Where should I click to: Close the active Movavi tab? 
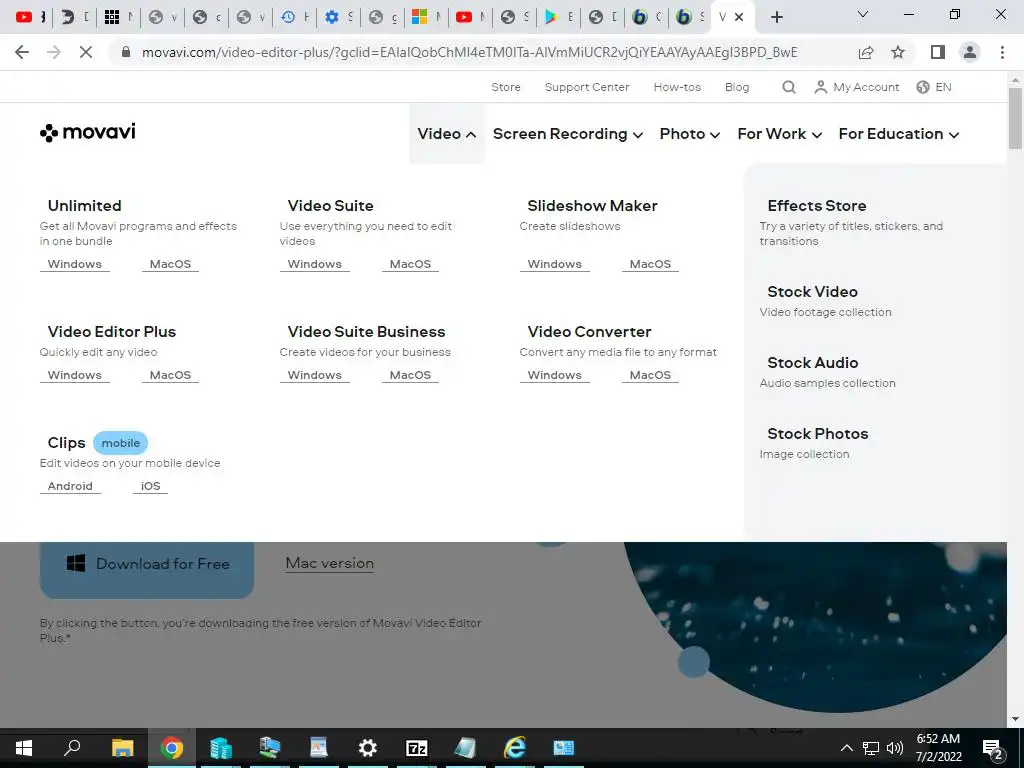[x=739, y=17]
